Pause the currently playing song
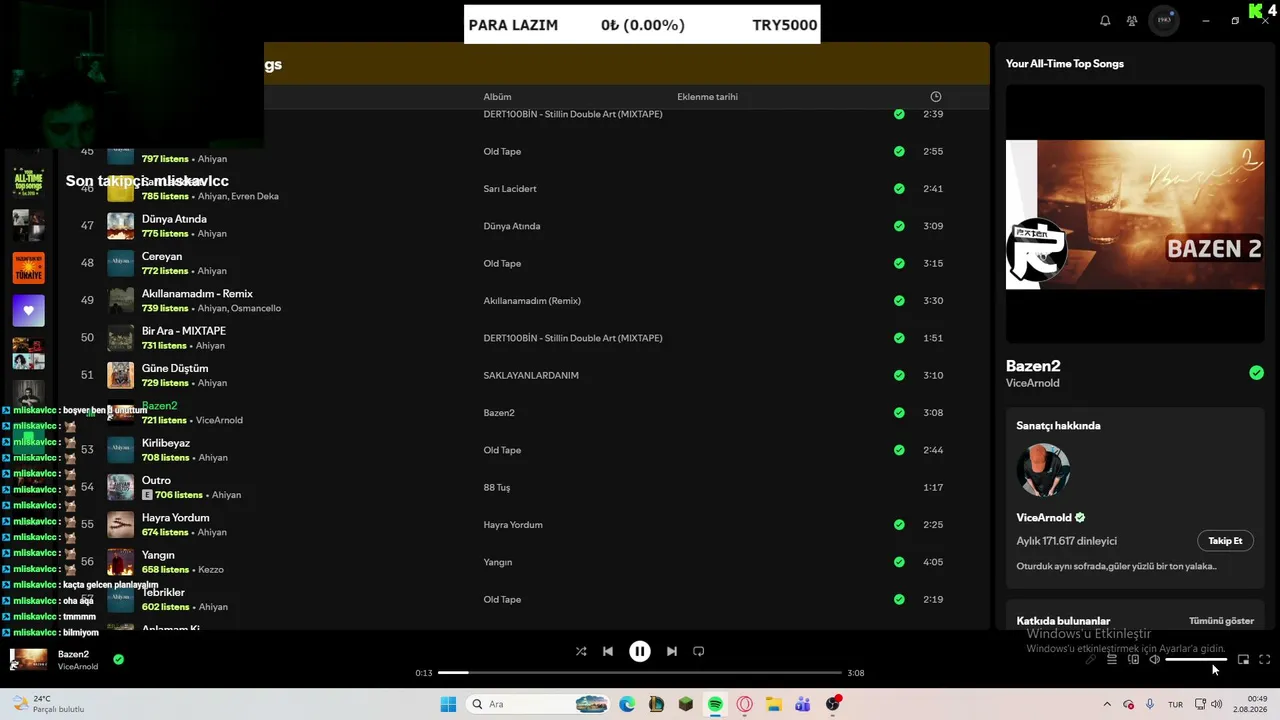1280x720 pixels. [640, 651]
